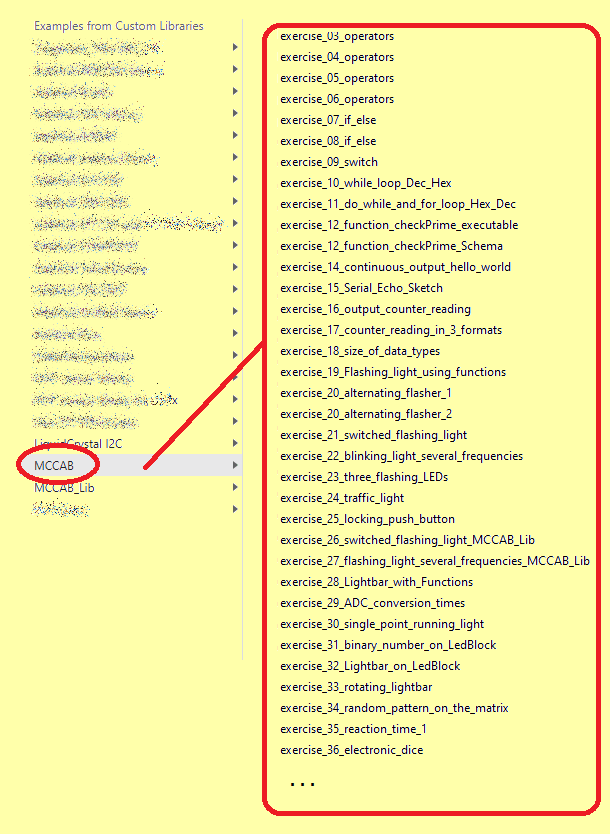Pick exercise_28_Lightbar_with_Functions
This screenshot has width=610, height=834.
[x=377, y=582]
